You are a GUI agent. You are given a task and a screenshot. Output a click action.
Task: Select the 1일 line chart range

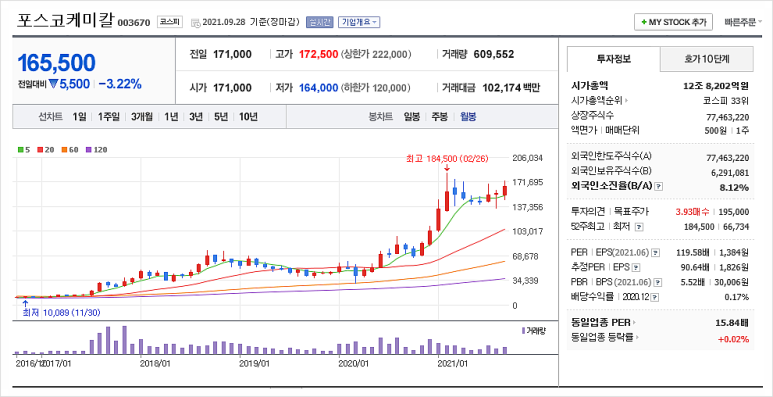79,117
